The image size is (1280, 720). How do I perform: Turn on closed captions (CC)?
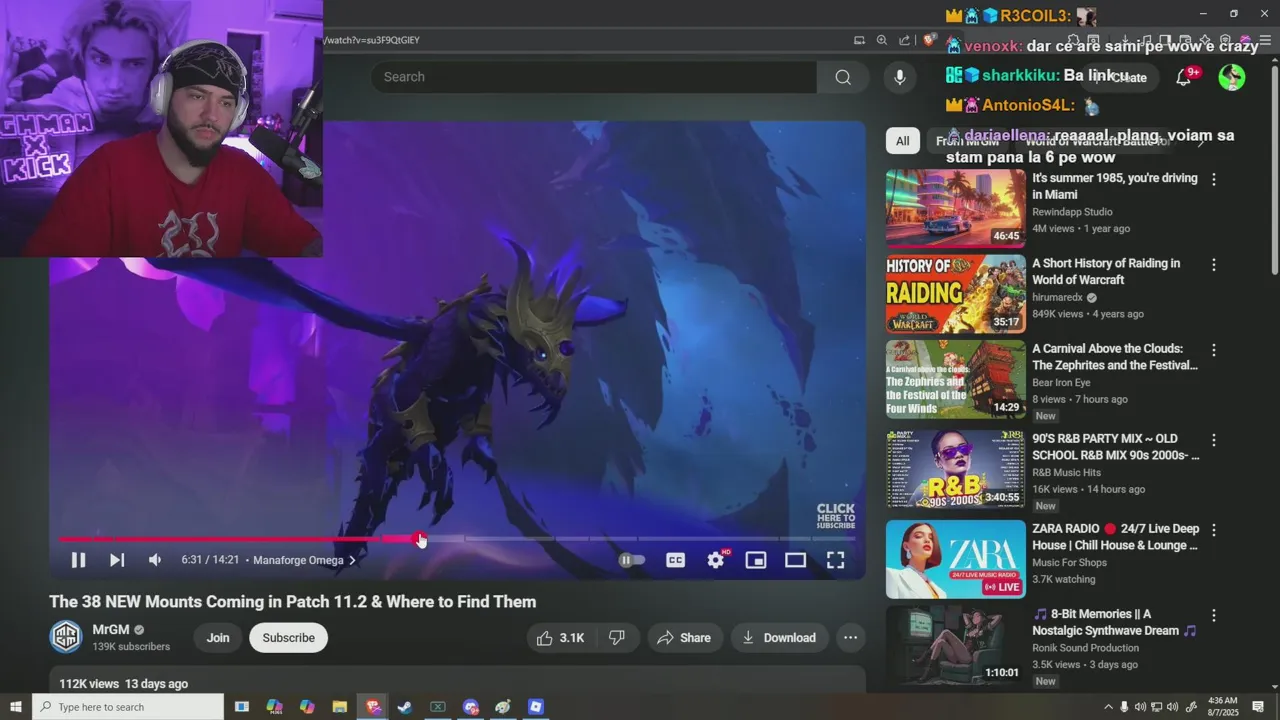(676, 560)
